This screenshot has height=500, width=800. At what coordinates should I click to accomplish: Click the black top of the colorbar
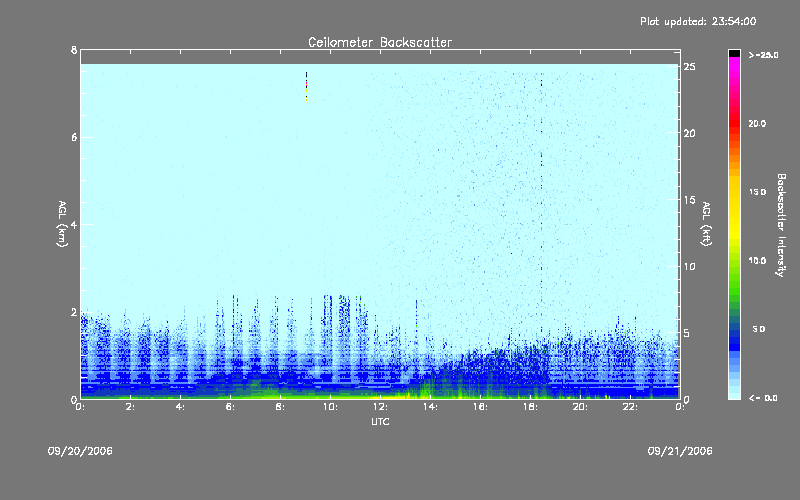pyautogui.click(x=734, y=53)
